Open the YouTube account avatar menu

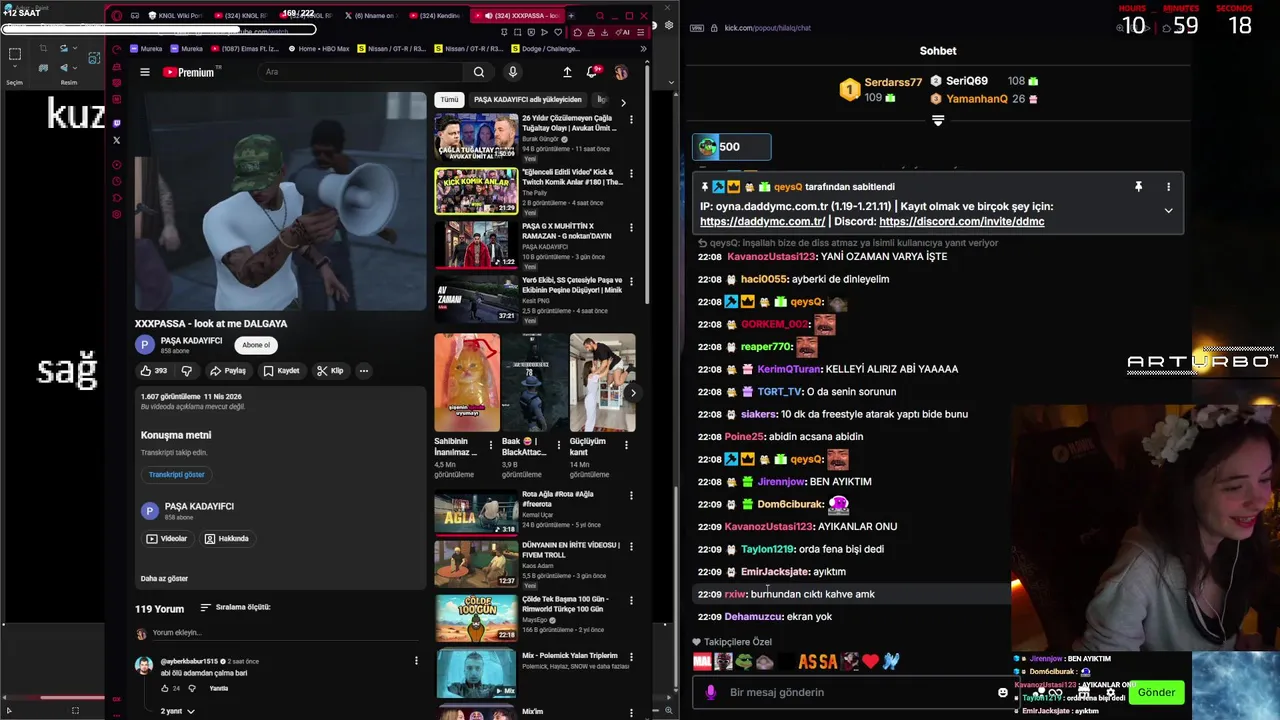coord(621,72)
